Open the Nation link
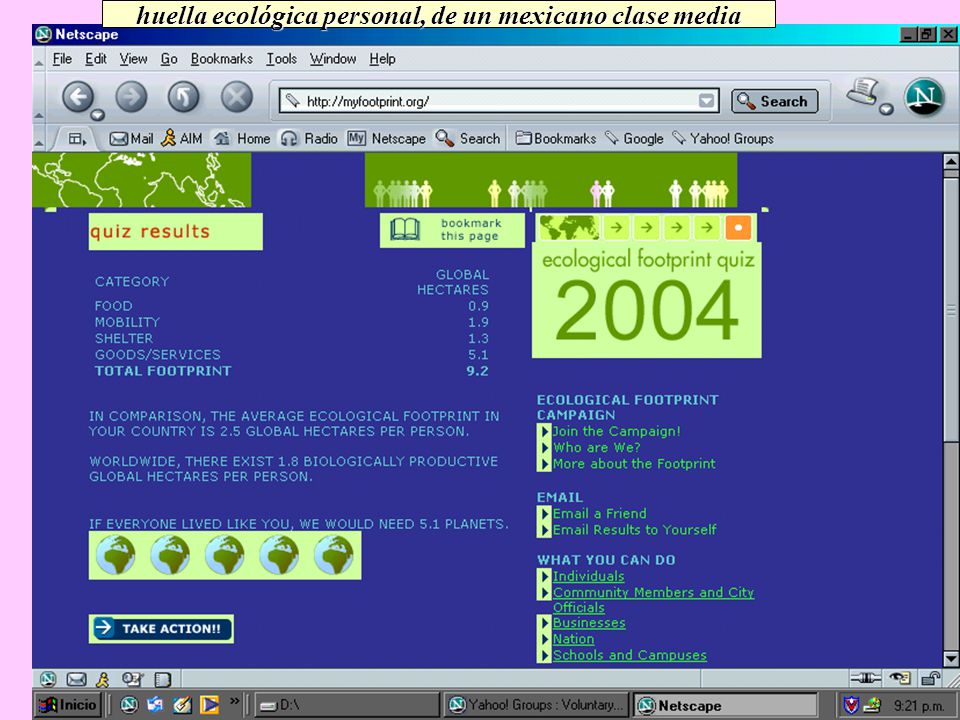 click(x=574, y=639)
